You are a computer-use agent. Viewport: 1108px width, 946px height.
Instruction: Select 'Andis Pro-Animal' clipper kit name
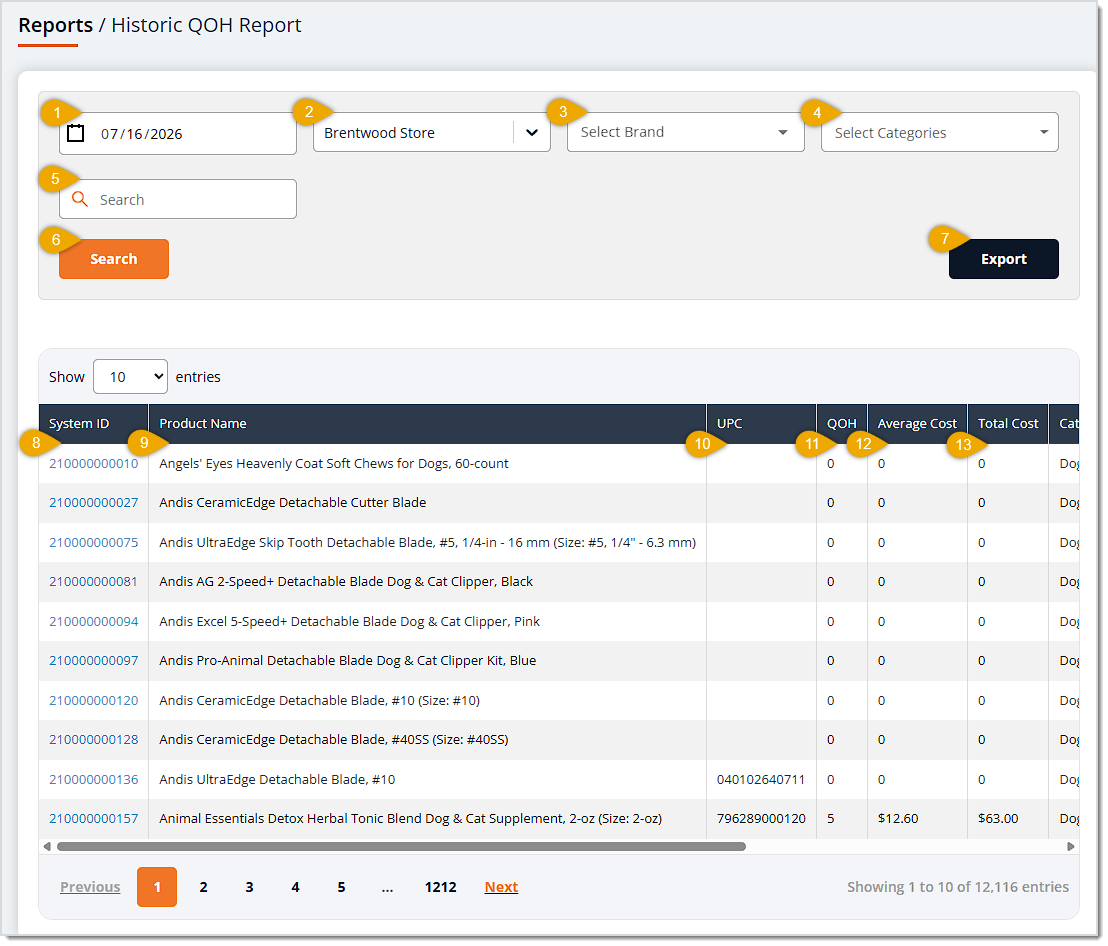pos(349,663)
